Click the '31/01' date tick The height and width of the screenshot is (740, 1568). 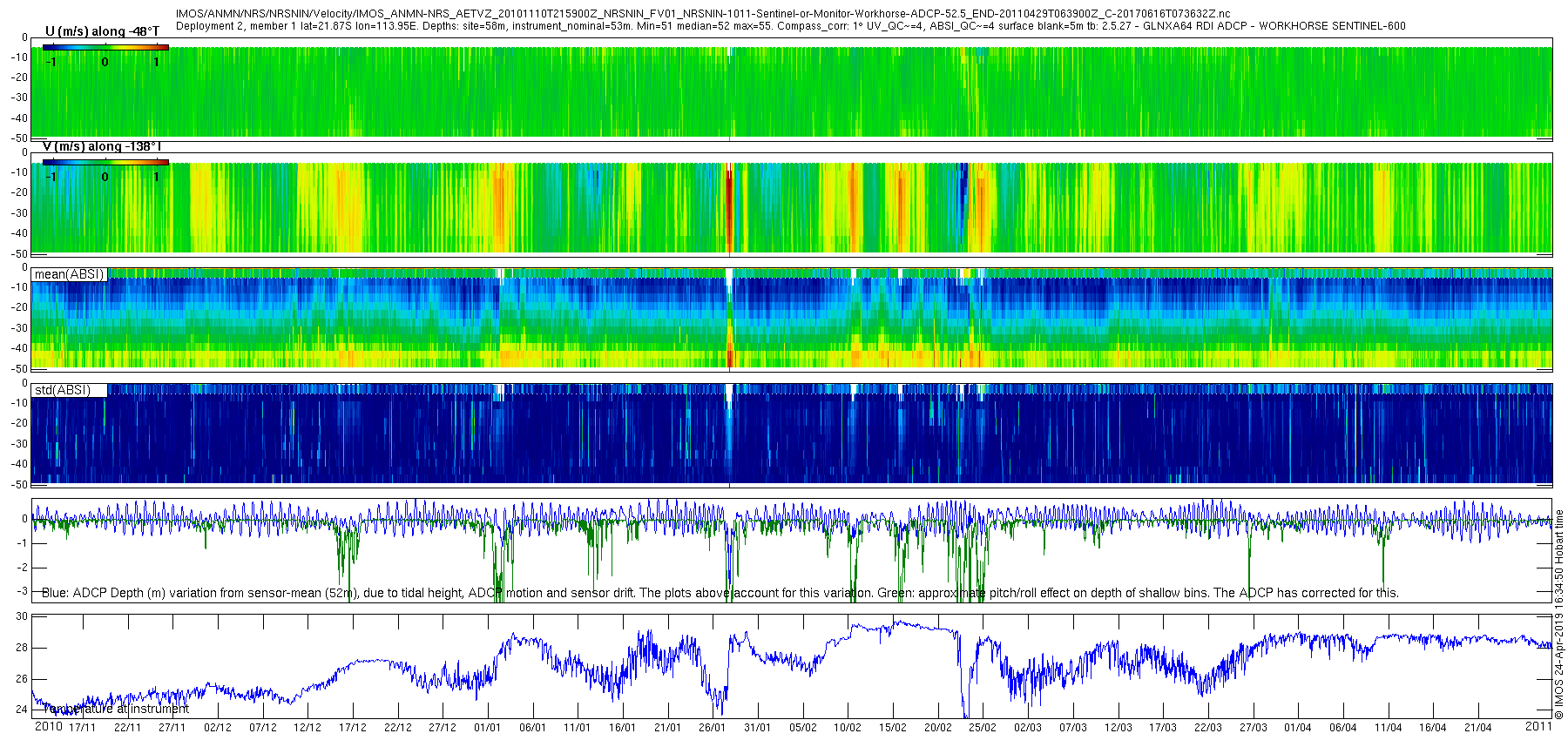[x=758, y=728]
